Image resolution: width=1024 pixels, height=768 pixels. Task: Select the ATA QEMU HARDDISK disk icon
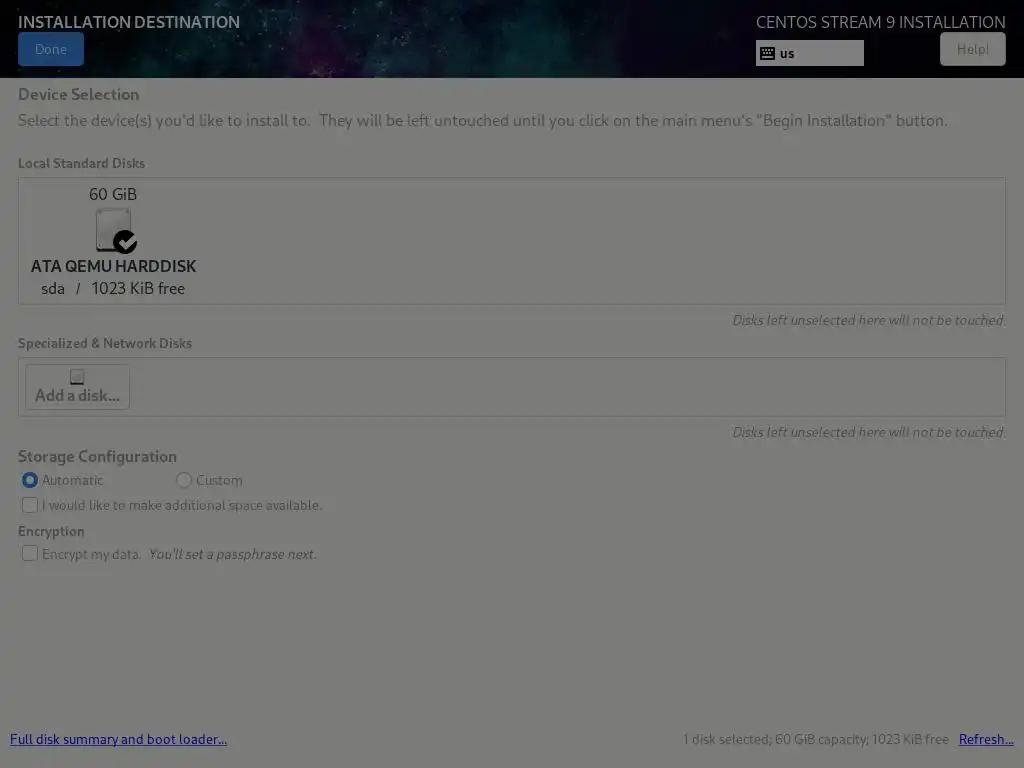coord(116,230)
